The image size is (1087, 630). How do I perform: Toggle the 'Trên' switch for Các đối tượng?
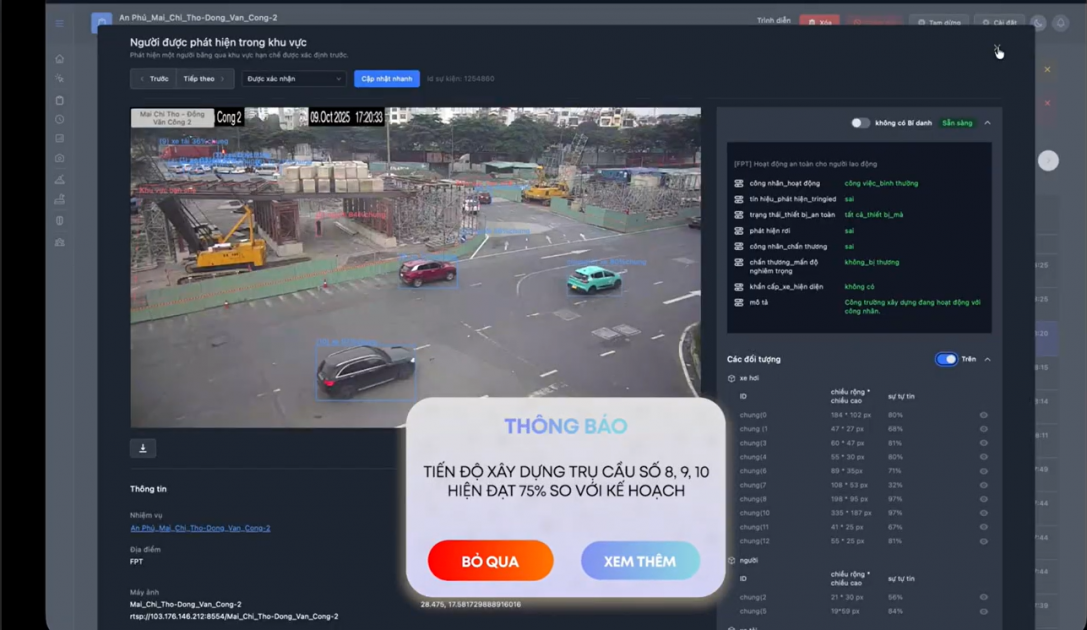945,359
